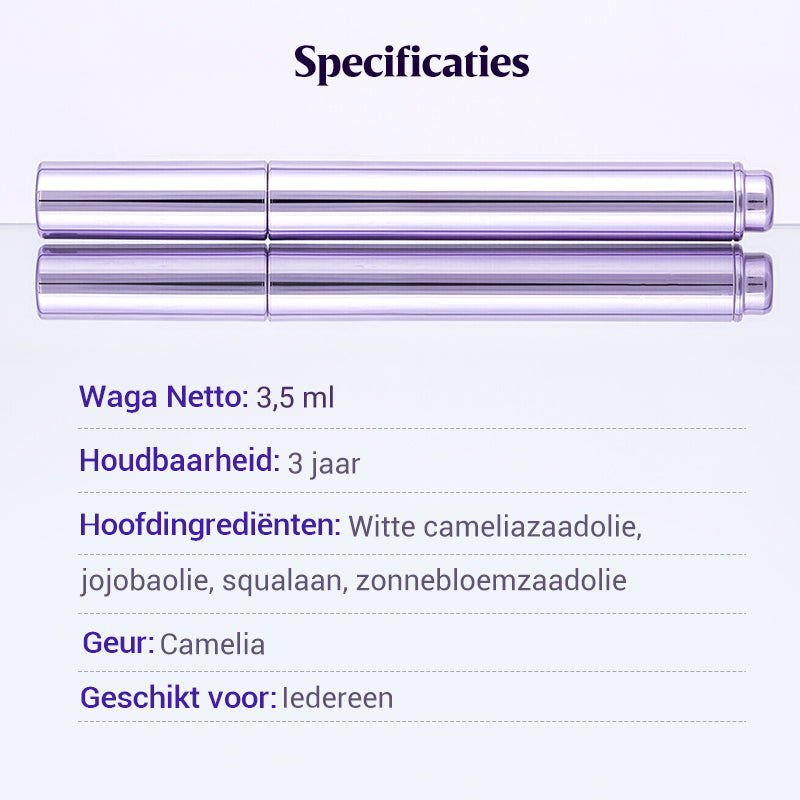This screenshot has height=800, width=800.
Task: Select the Hoofdingrediënten label
Action: pyautogui.click(x=210, y=525)
